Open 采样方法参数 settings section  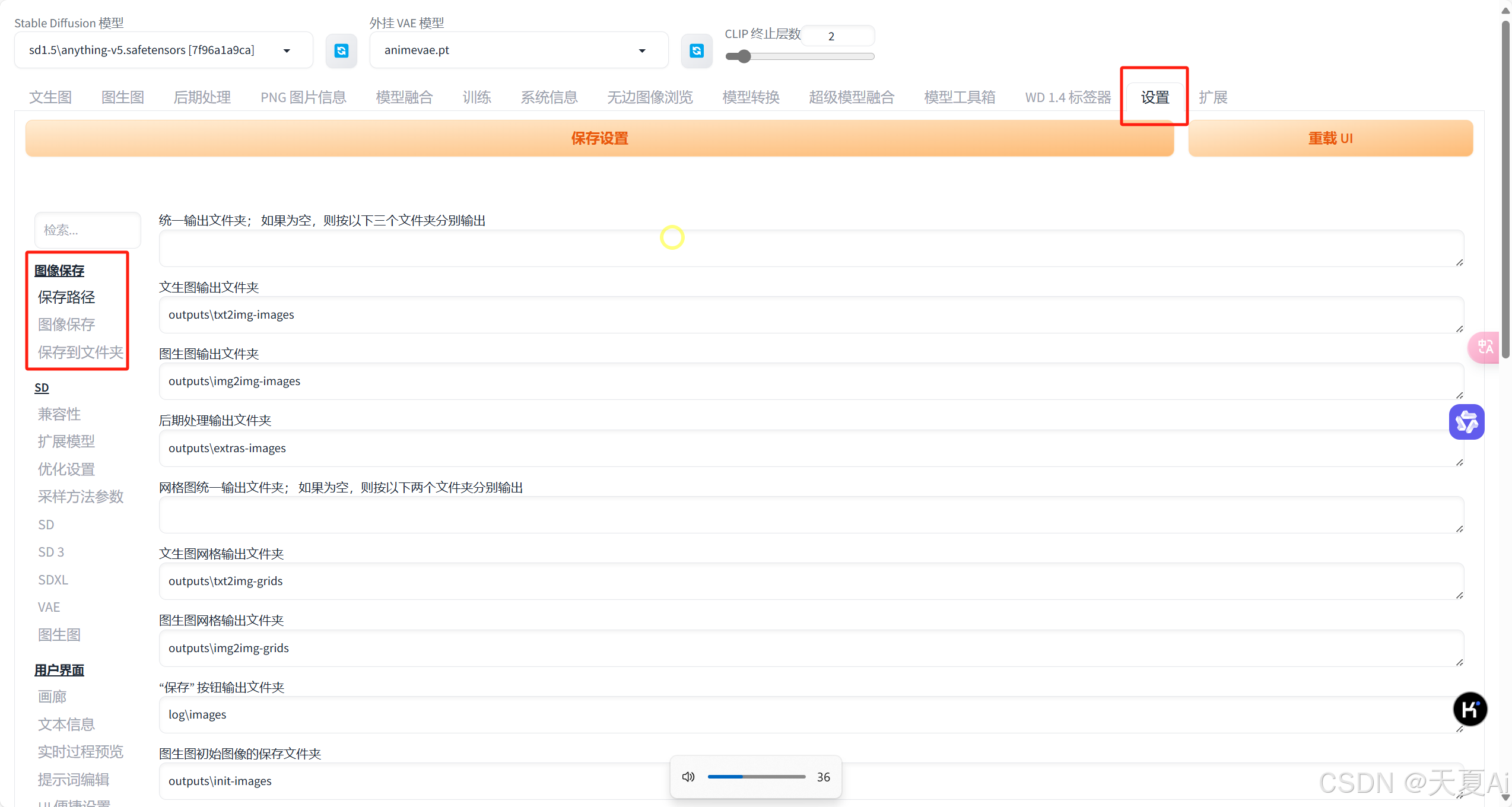click(x=80, y=497)
